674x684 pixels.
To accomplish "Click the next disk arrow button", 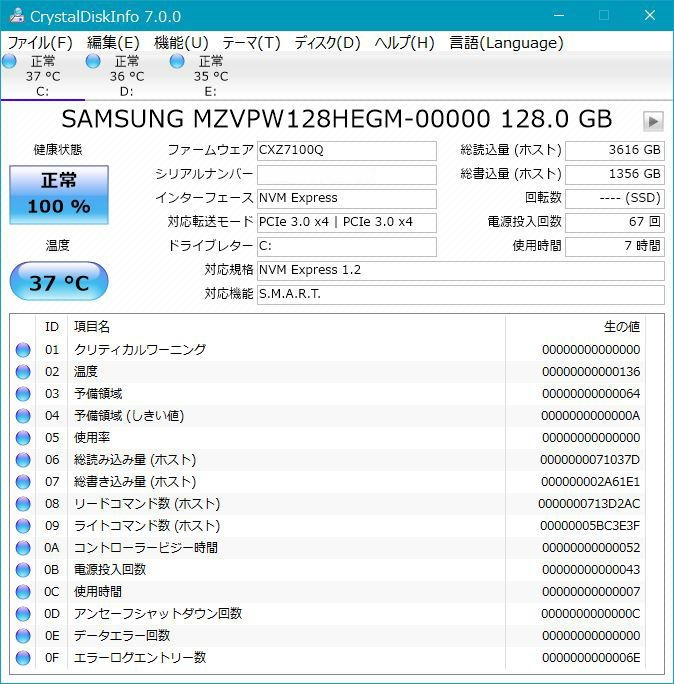I will click(x=653, y=121).
